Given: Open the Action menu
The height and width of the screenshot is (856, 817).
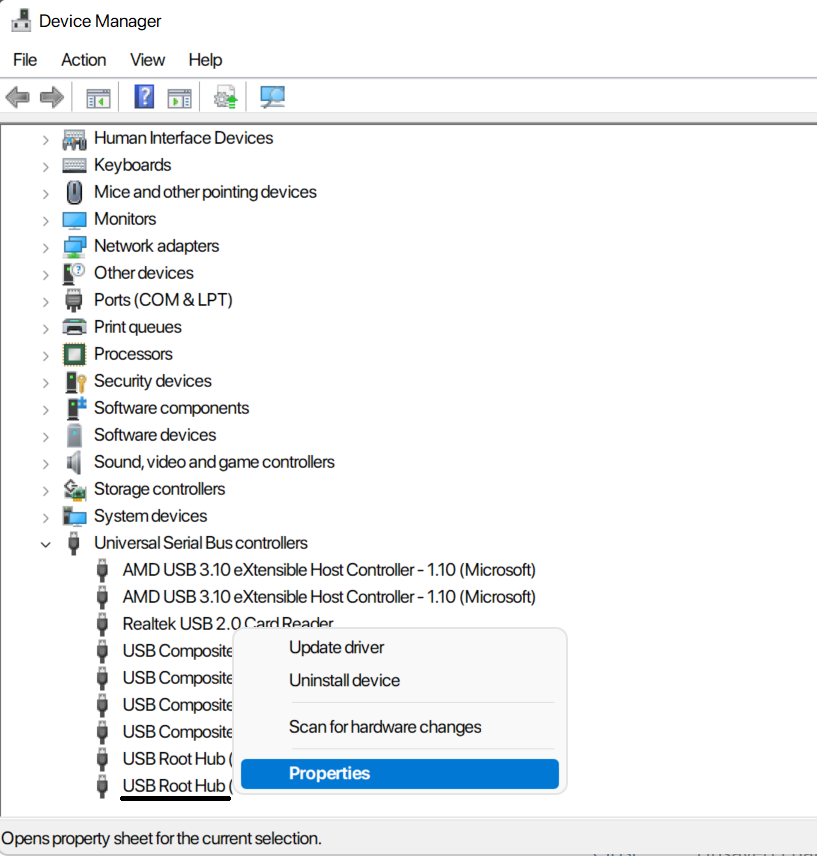Looking at the screenshot, I should 84,60.
